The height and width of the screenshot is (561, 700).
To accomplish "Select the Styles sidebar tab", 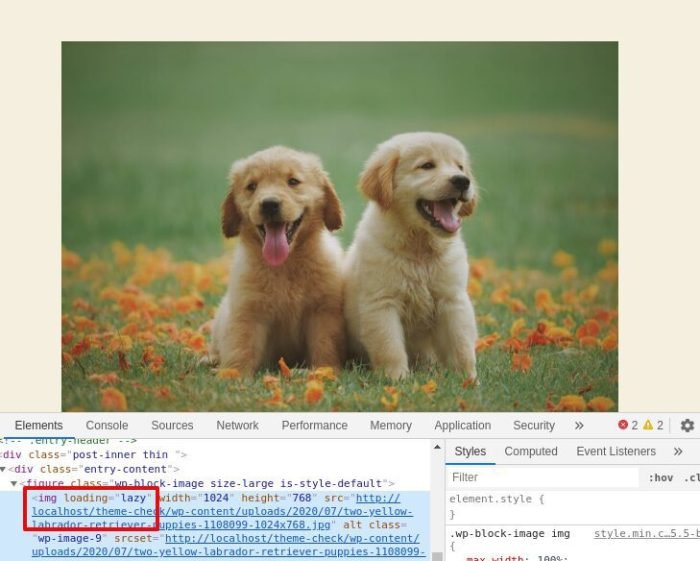I will 470,451.
